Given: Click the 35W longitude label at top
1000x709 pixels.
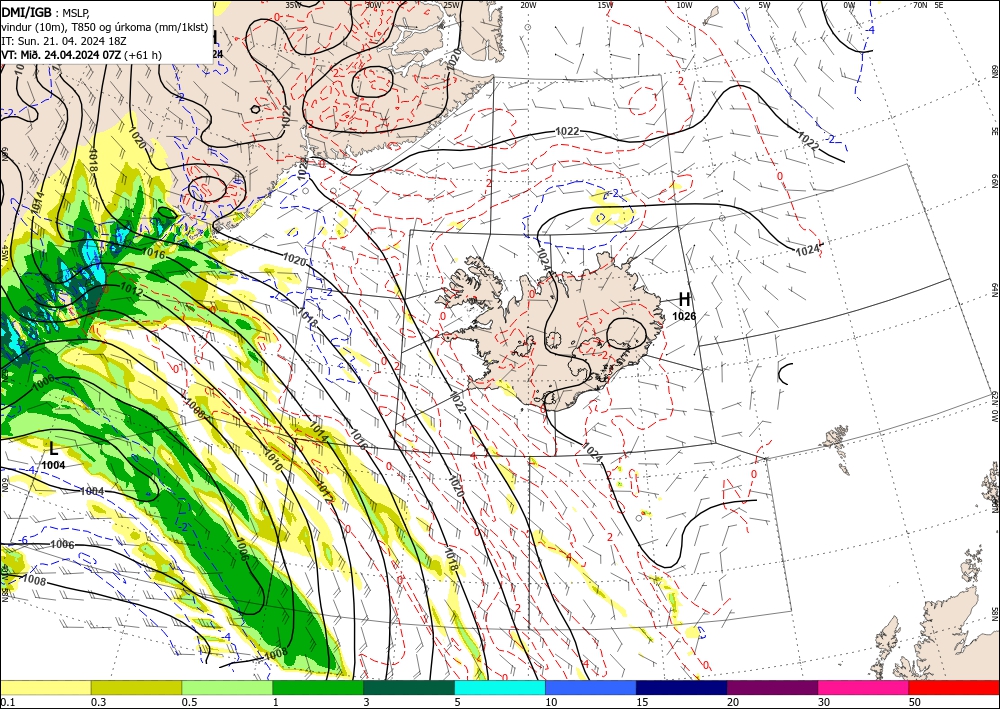Looking at the screenshot, I should click(293, 5).
